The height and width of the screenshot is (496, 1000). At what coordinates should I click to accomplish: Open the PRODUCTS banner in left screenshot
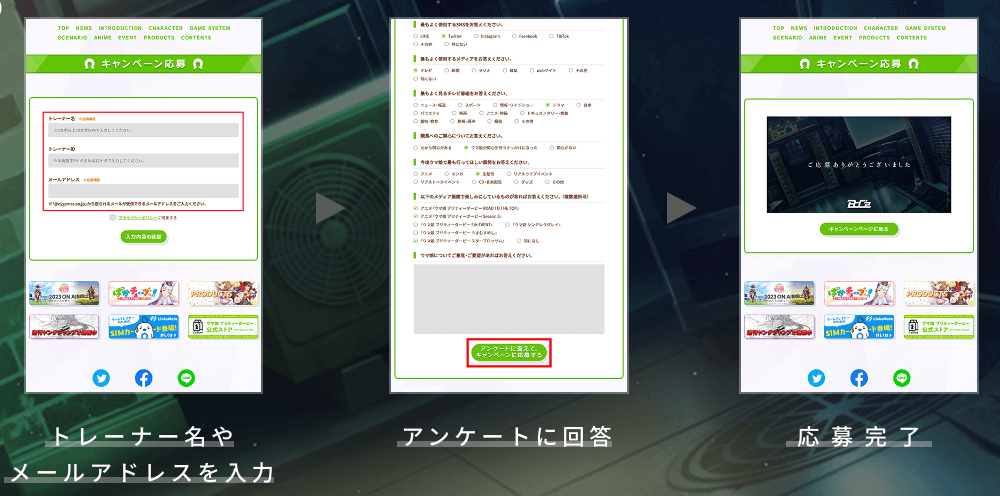(224, 293)
